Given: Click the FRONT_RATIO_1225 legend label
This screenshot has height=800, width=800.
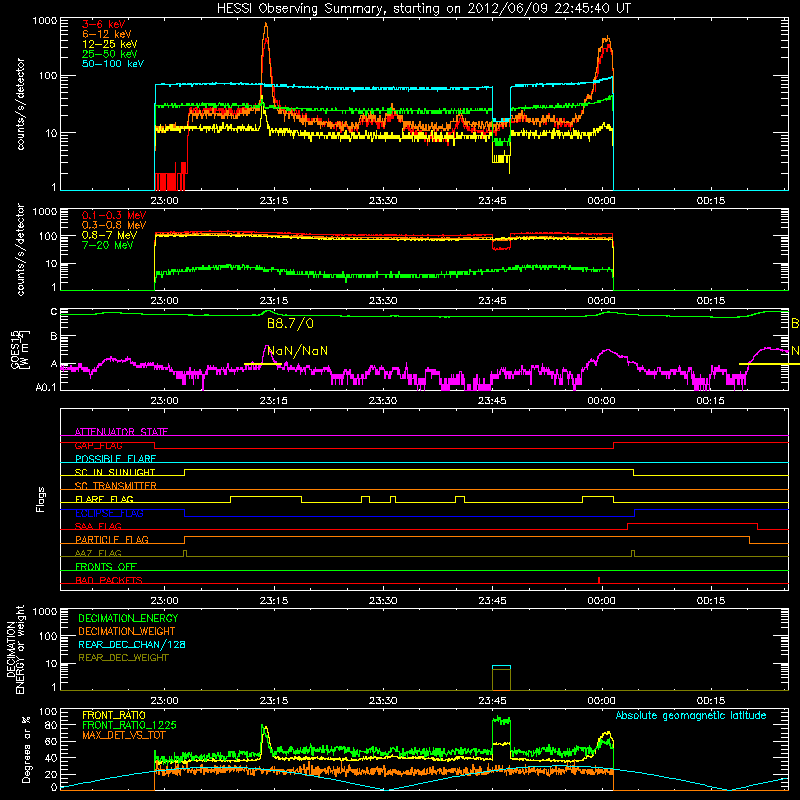Looking at the screenshot, I should point(129,726).
